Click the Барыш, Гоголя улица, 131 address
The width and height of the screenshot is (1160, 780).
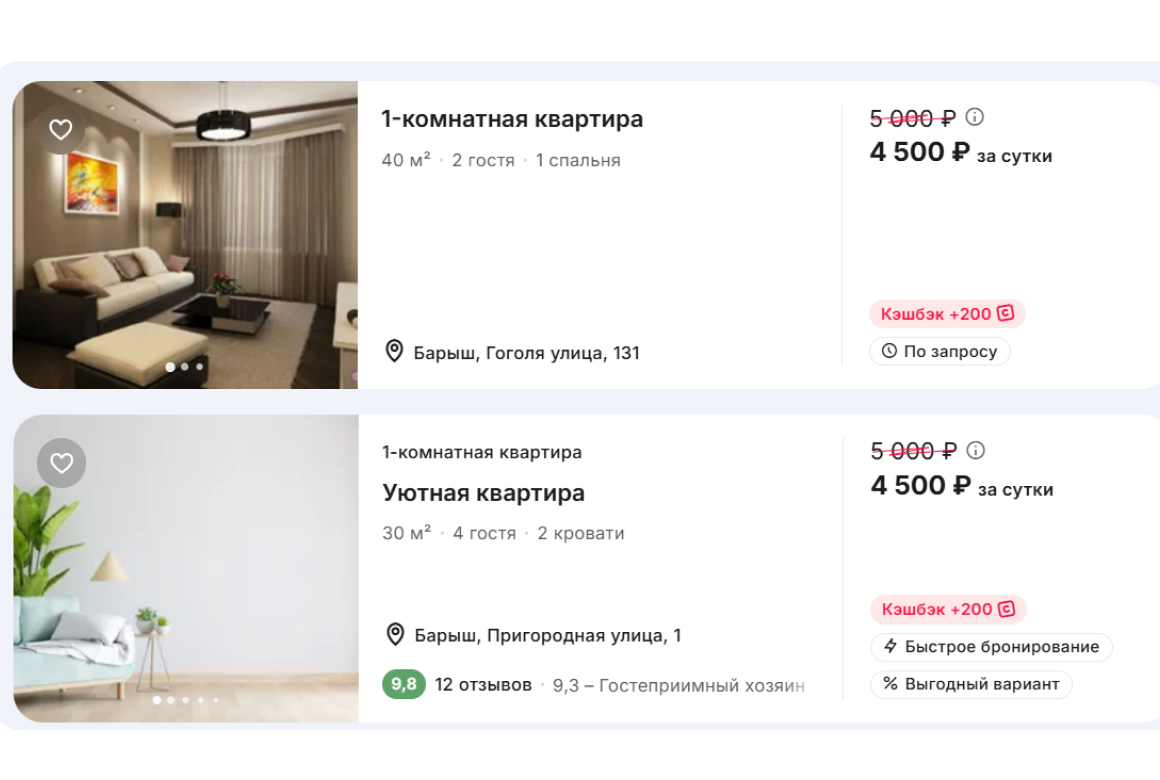coord(526,353)
